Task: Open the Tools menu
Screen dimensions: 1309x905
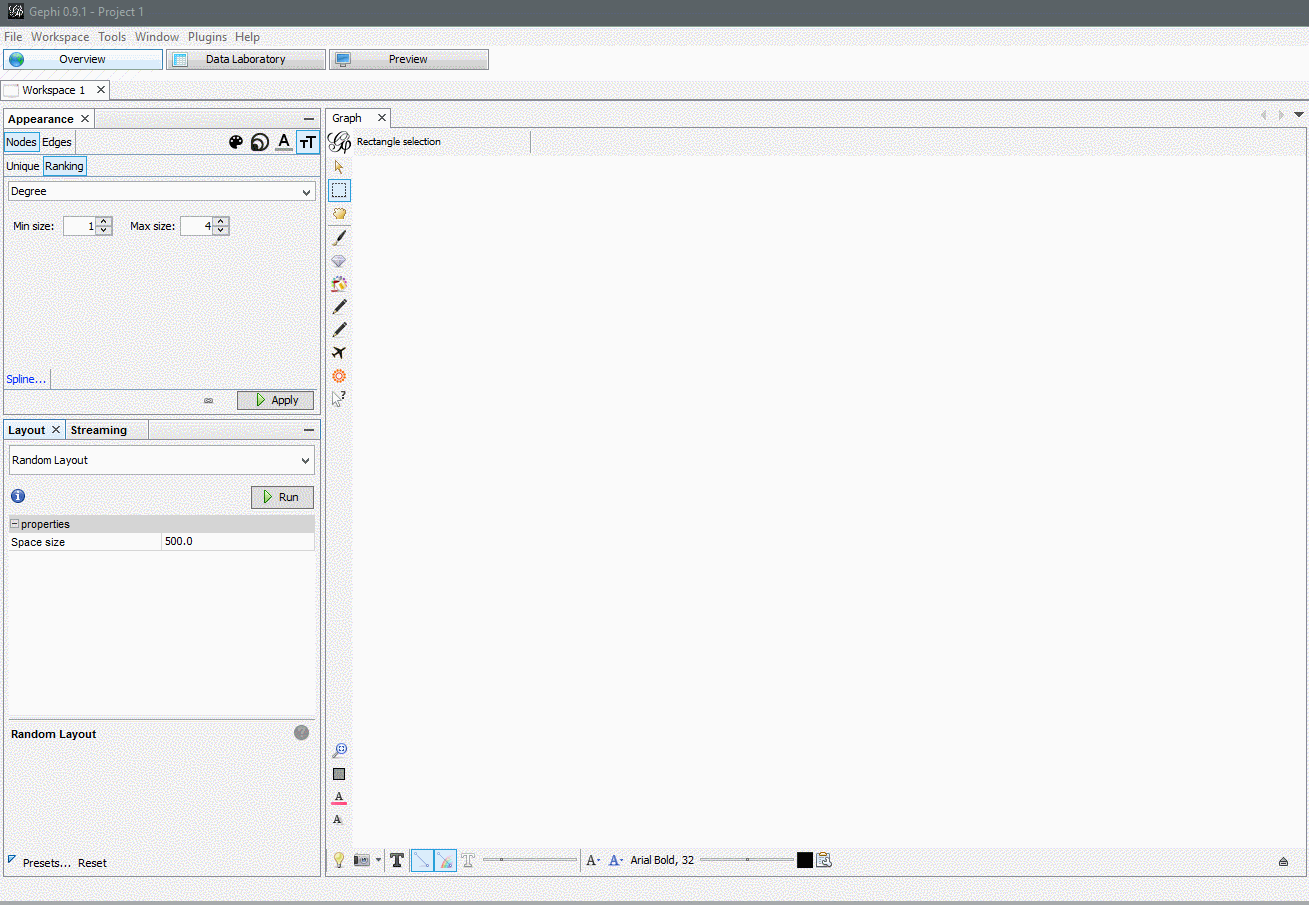Action: (112, 37)
